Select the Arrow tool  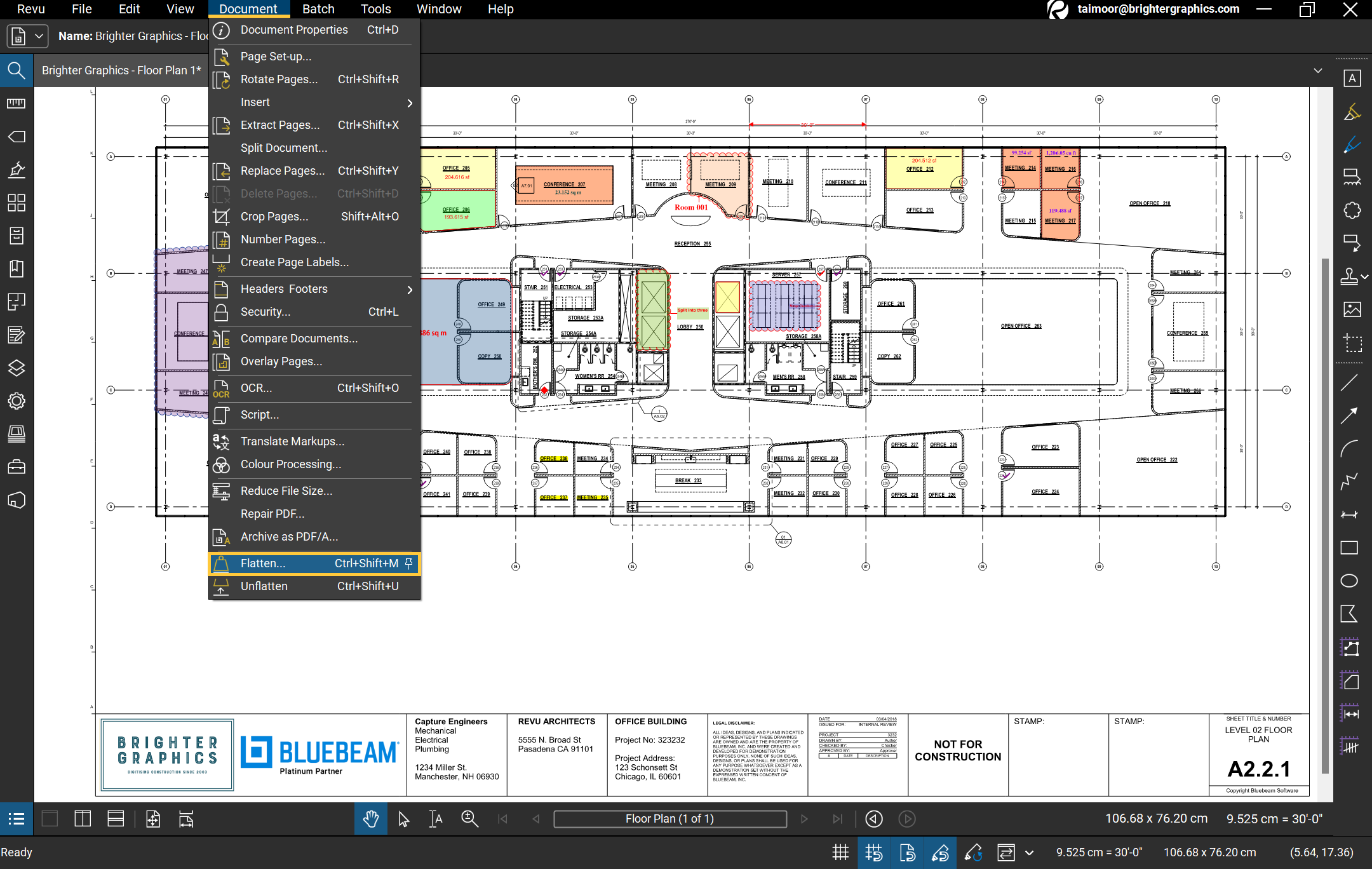(x=1349, y=415)
